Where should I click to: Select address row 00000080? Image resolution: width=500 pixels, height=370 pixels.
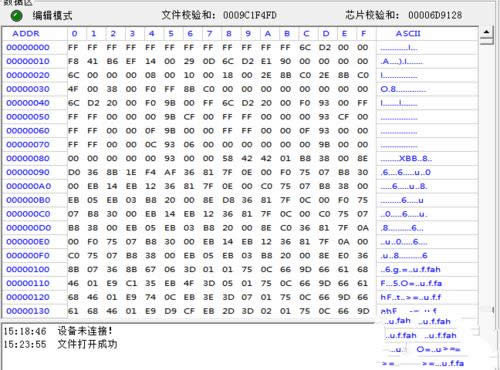click(x=28, y=158)
